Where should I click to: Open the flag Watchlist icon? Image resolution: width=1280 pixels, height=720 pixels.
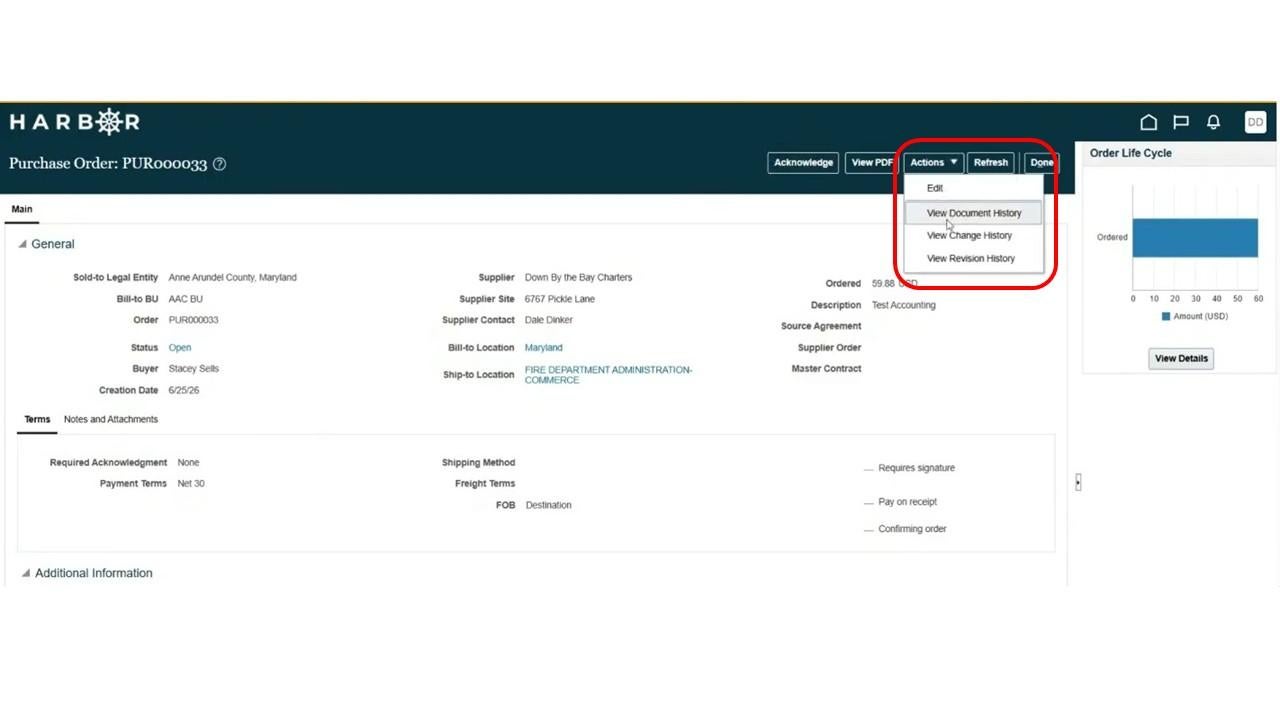pos(1181,122)
